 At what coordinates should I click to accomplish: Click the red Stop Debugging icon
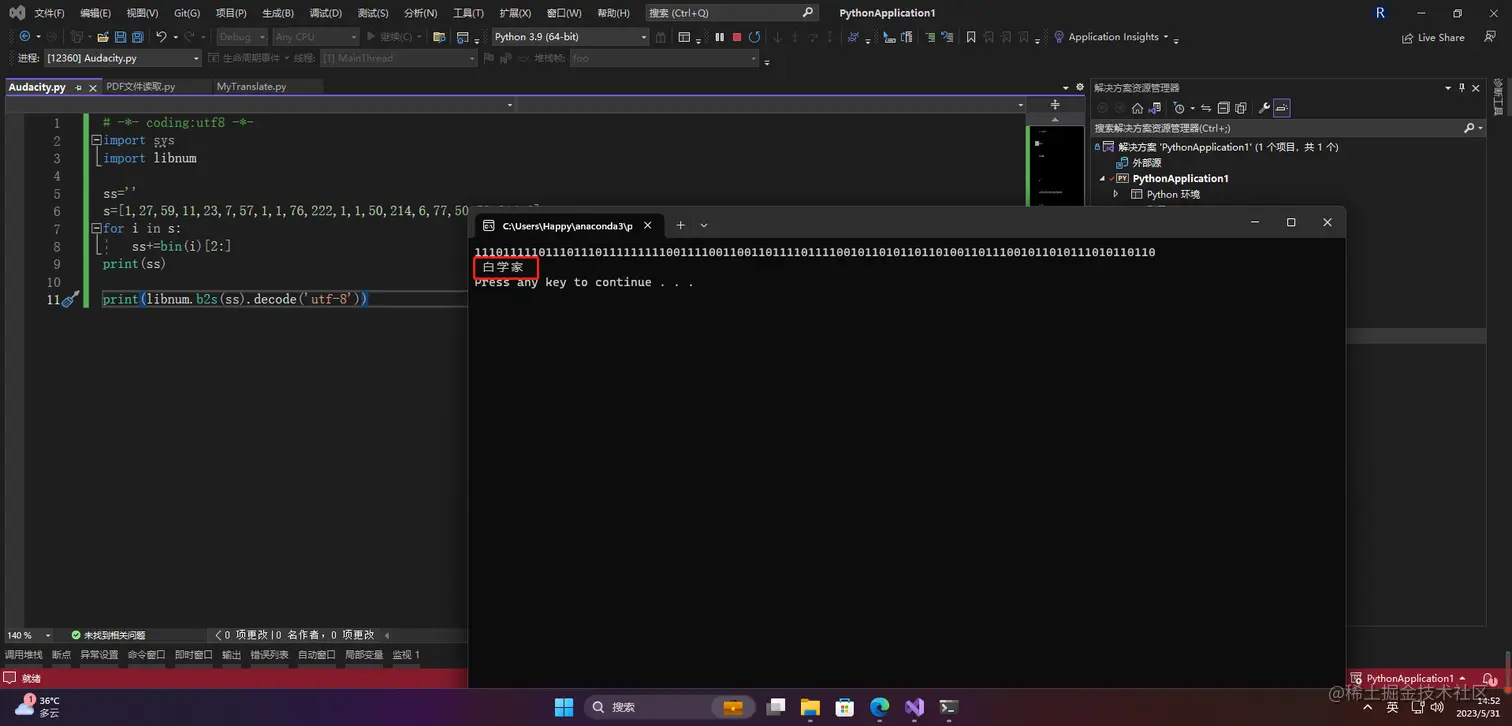click(x=737, y=37)
